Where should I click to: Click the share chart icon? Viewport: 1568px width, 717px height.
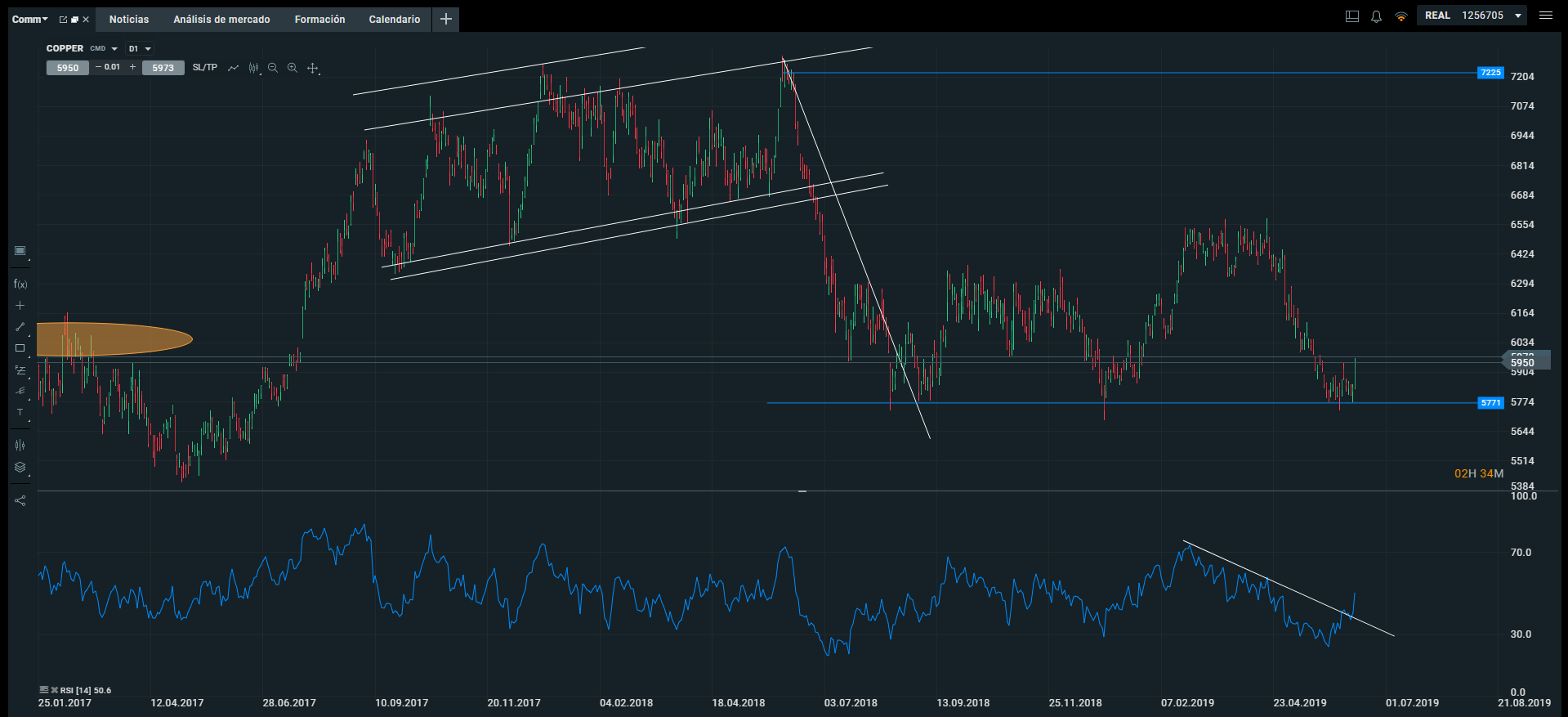pos(20,500)
